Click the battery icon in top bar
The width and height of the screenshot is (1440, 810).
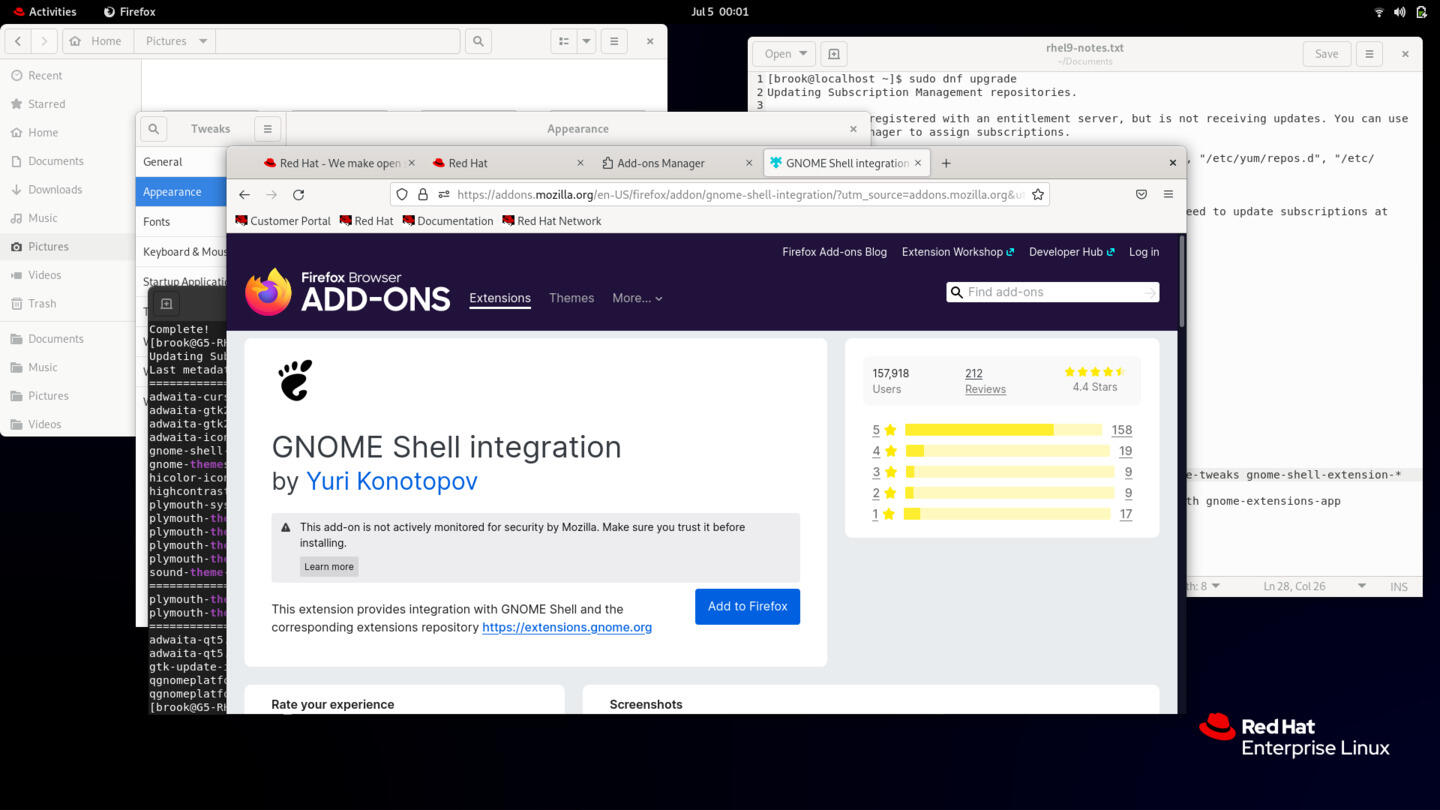[x=1421, y=12]
